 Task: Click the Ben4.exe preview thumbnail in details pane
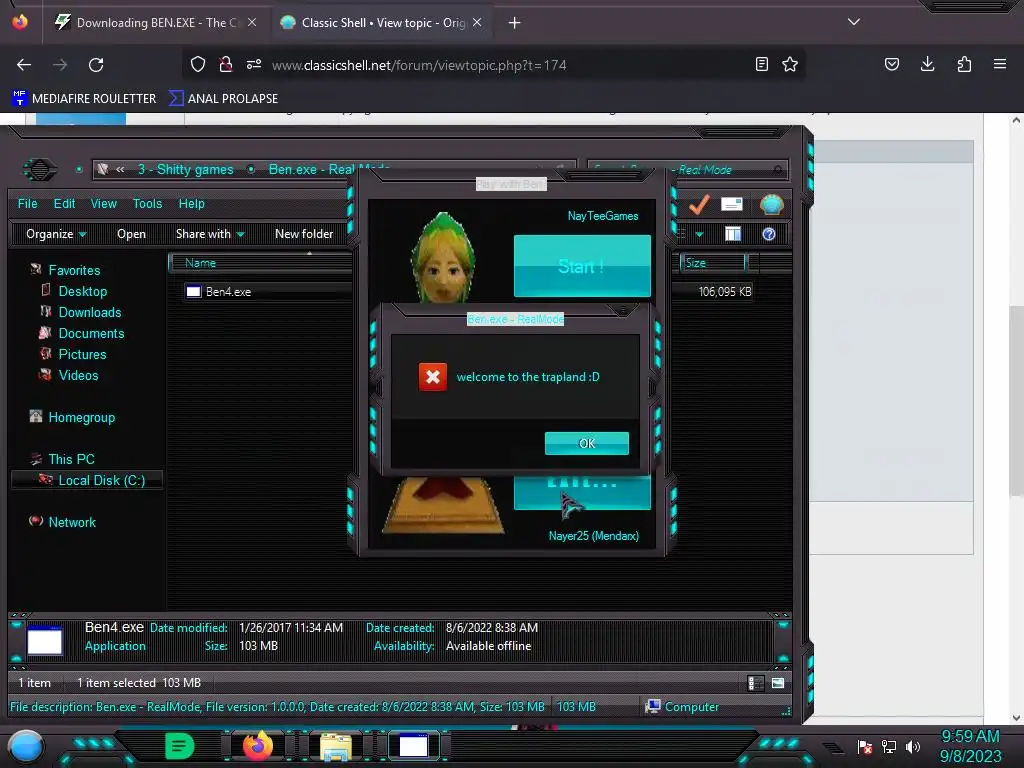click(x=44, y=640)
